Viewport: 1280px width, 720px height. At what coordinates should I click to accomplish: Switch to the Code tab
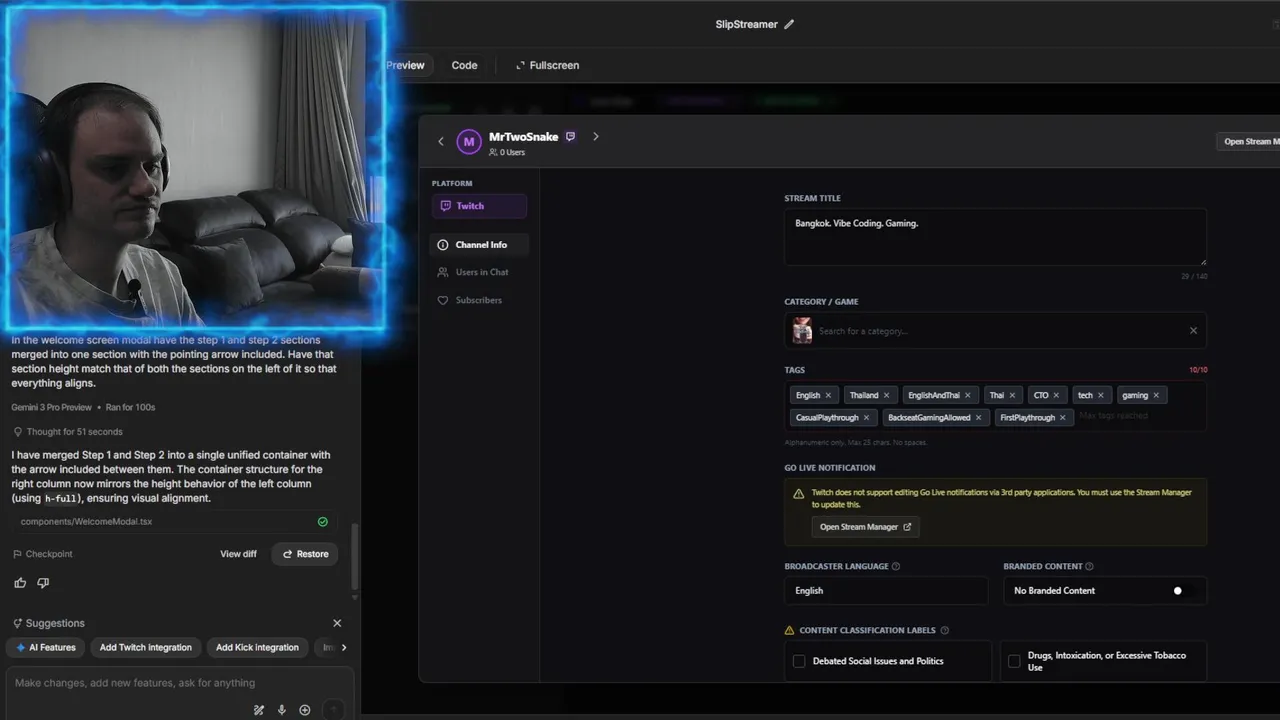464,65
